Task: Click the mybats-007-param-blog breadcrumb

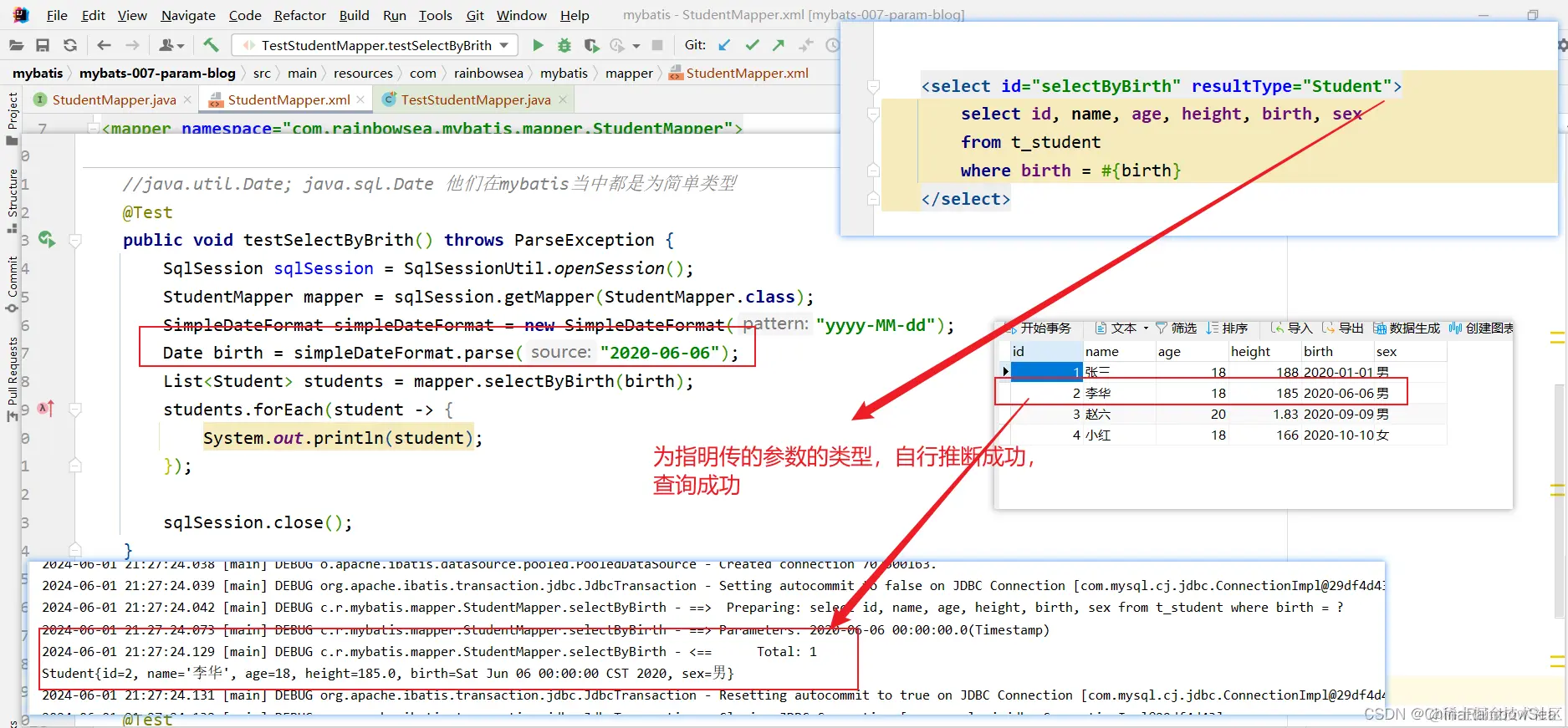Action: pyautogui.click(x=157, y=73)
